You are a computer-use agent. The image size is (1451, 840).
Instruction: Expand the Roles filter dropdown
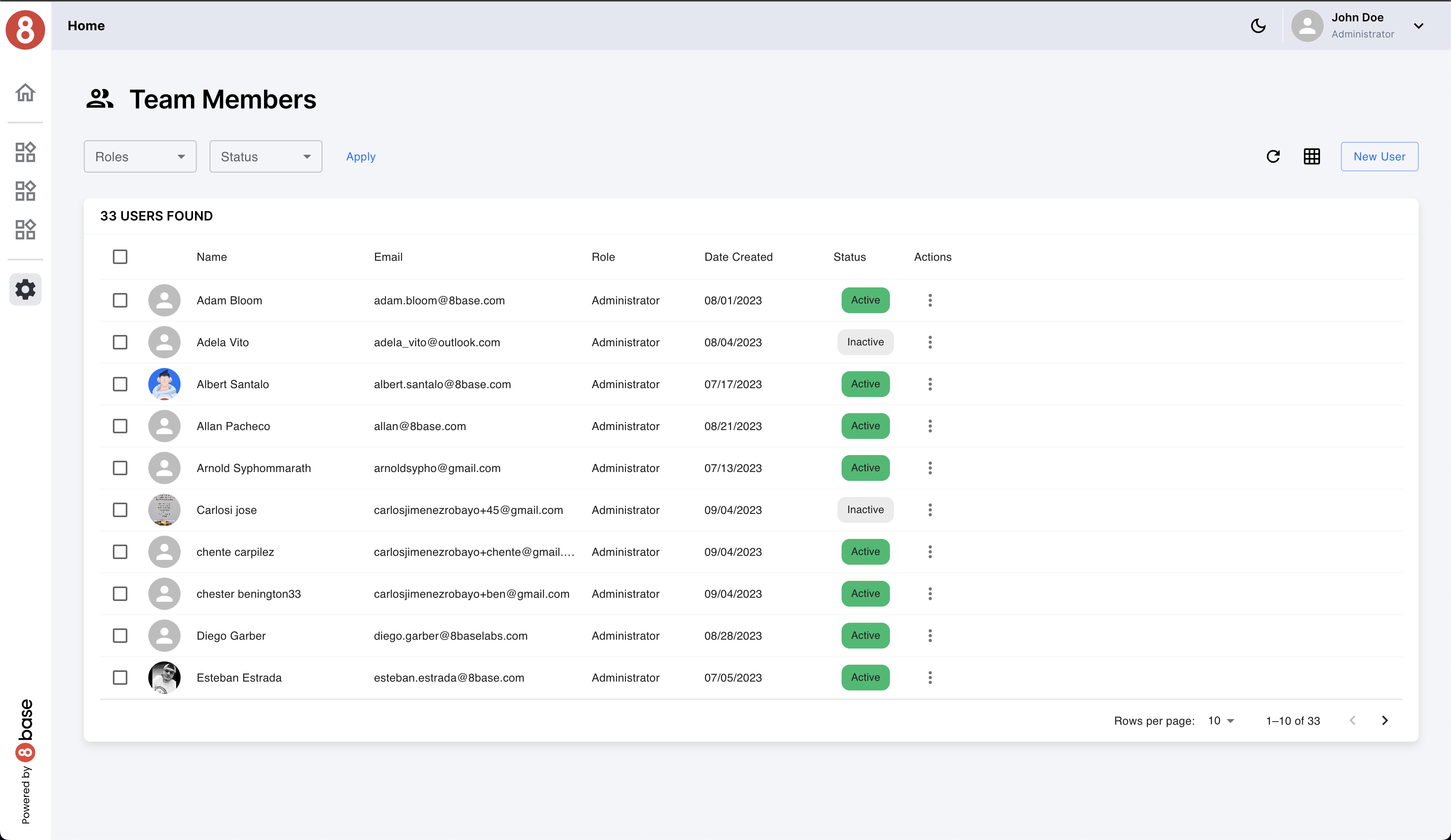click(140, 157)
